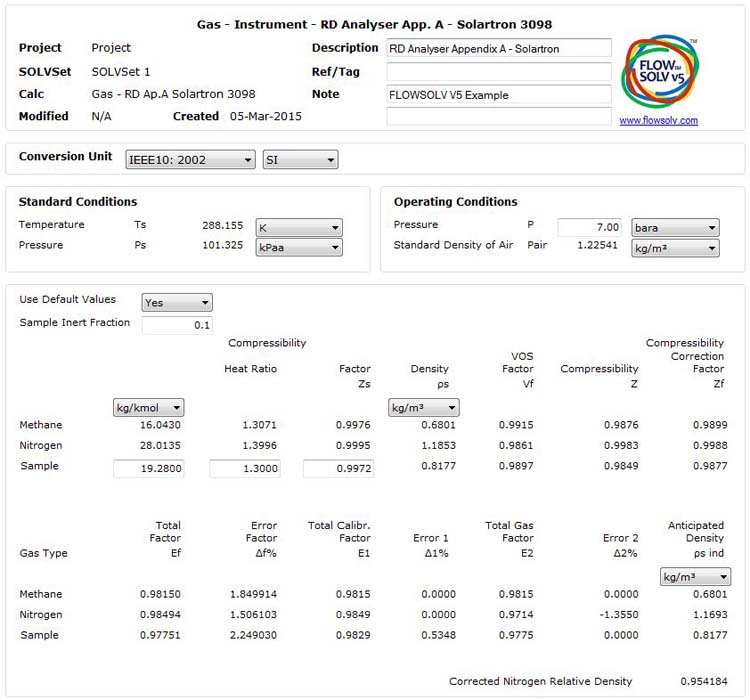The image size is (750, 700).
Task: Click the SOLVSet 1 value
Action: 121,72
